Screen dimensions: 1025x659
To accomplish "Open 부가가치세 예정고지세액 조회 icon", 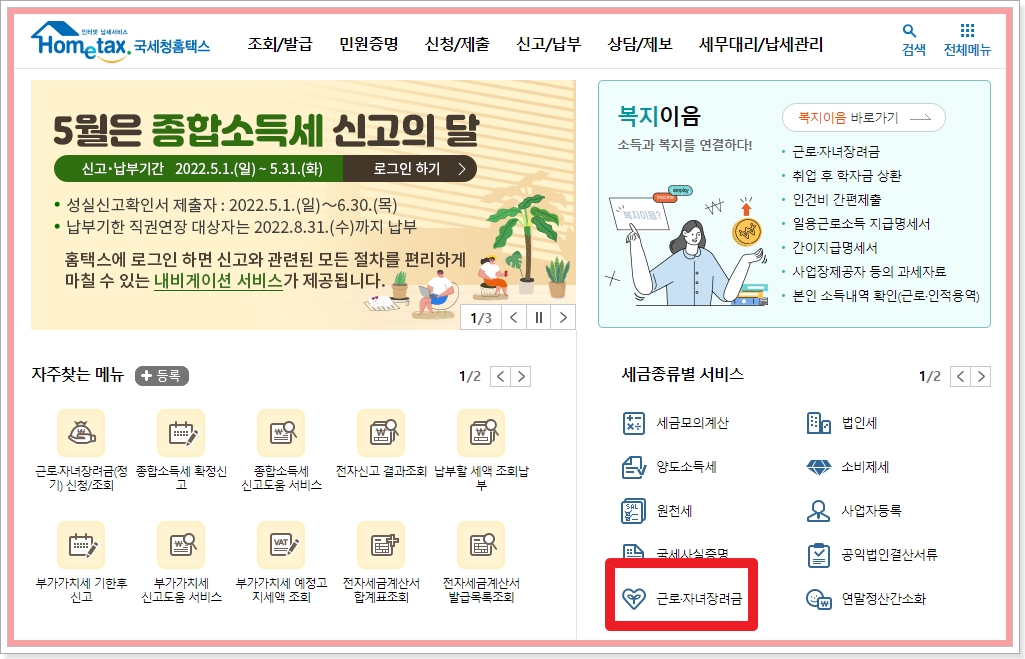I will coord(281,545).
